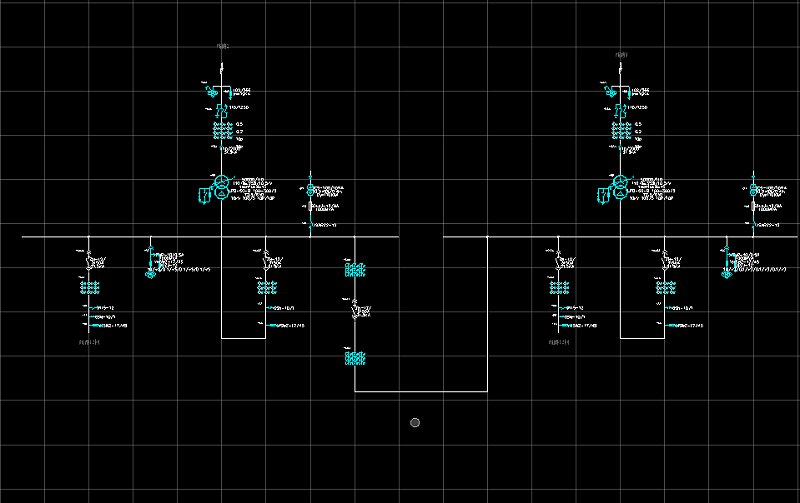Click the CT group above the left main transformer
The height and width of the screenshot is (503, 800).
point(222,131)
